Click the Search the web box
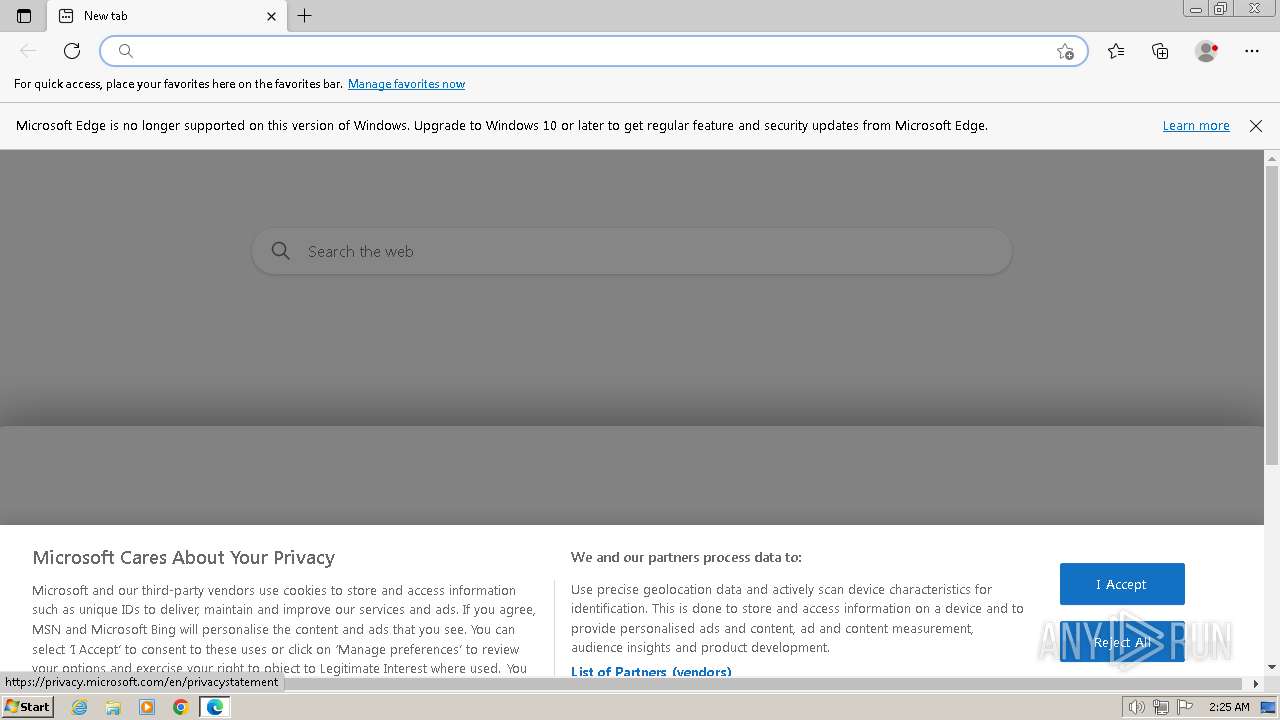This screenshot has height=720, width=1280. click(632, 251)
